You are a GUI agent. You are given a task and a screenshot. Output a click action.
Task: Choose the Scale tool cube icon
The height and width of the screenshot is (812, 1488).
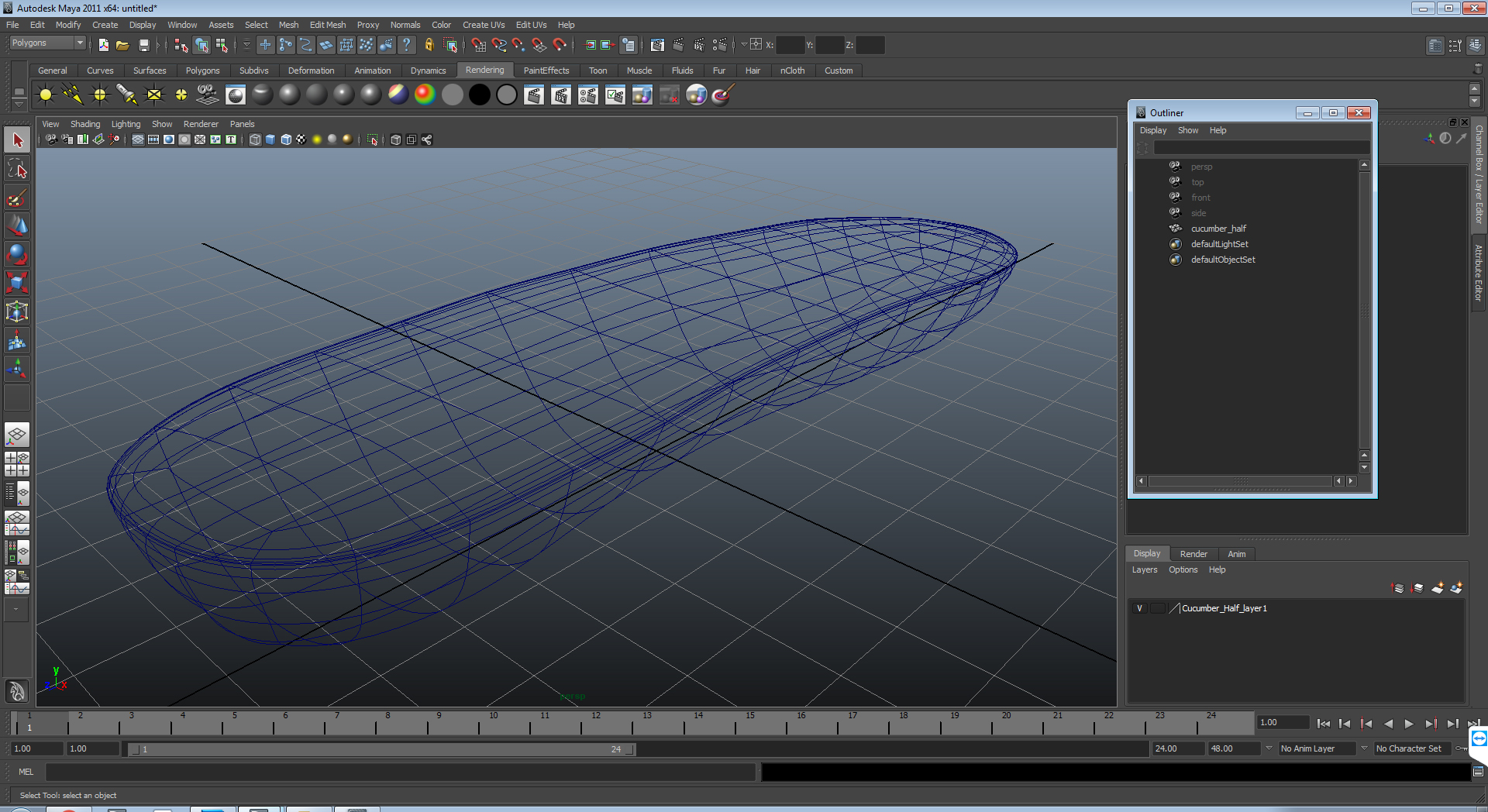(17, 283)
